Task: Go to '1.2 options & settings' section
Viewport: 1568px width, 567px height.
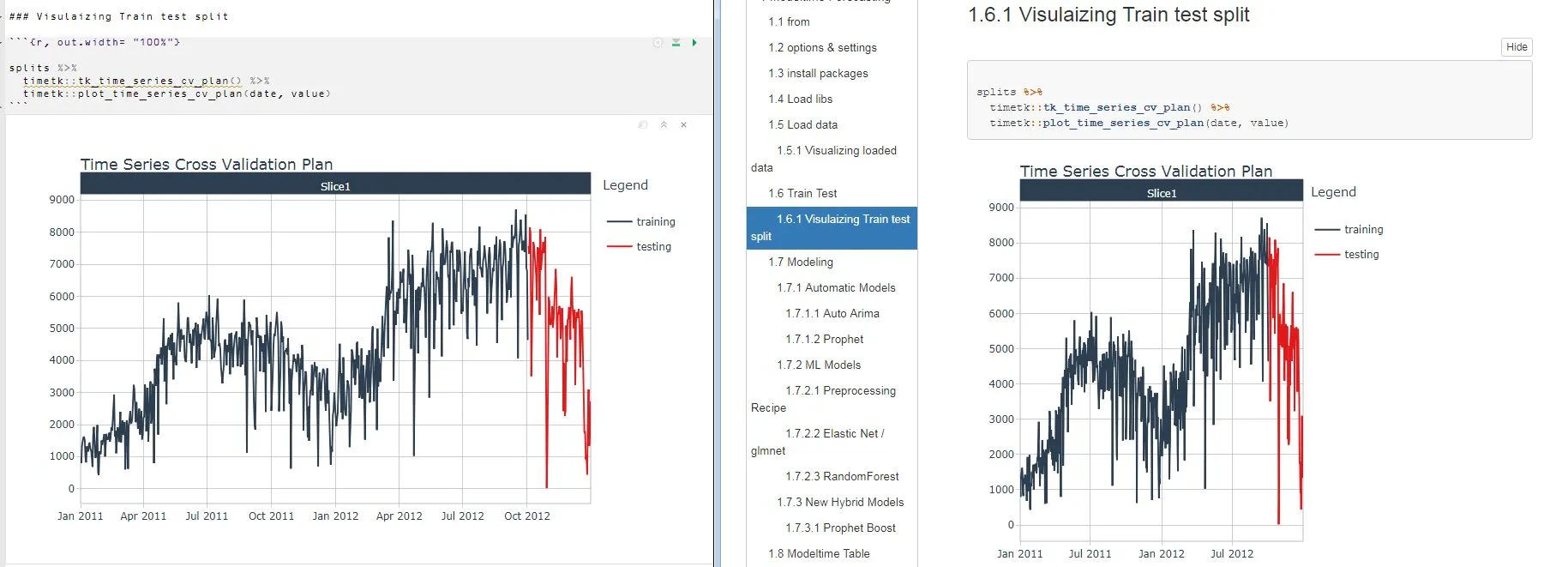Action: (x=822, y=47)
